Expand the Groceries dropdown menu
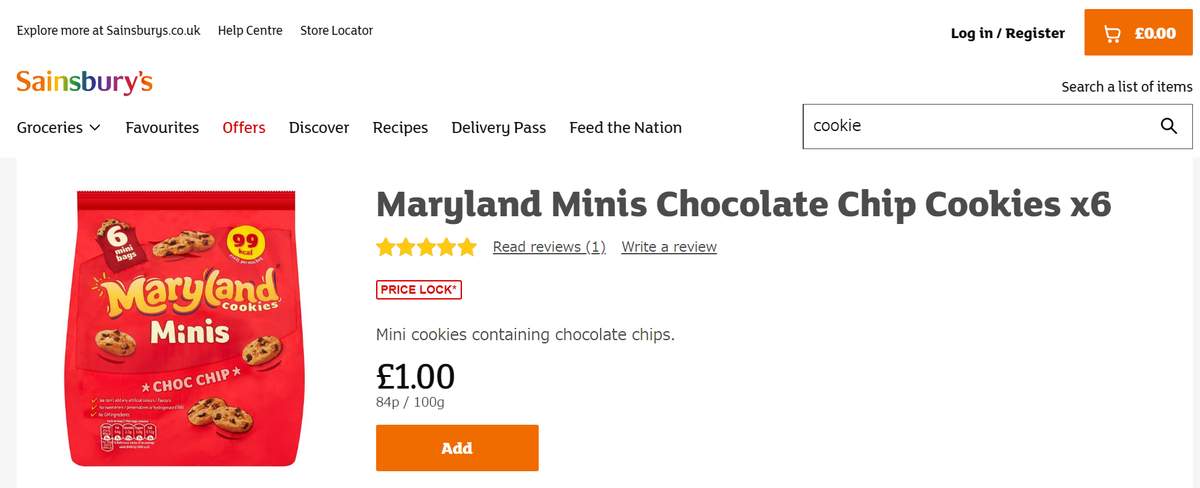This screenshot has height=488, width=1200. pos(59,128)
